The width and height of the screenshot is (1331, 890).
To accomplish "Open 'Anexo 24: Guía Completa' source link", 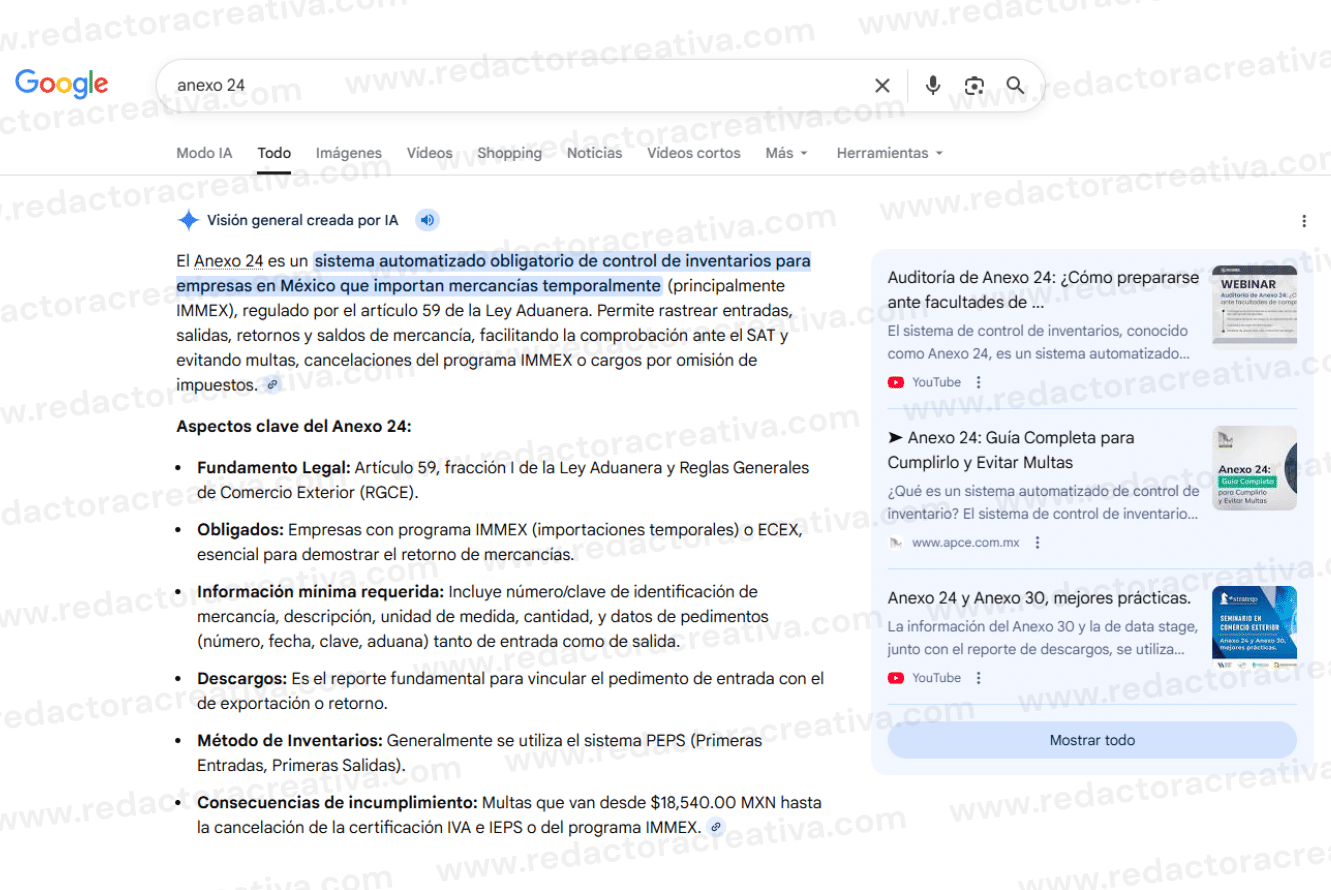I will [1011, 450].
